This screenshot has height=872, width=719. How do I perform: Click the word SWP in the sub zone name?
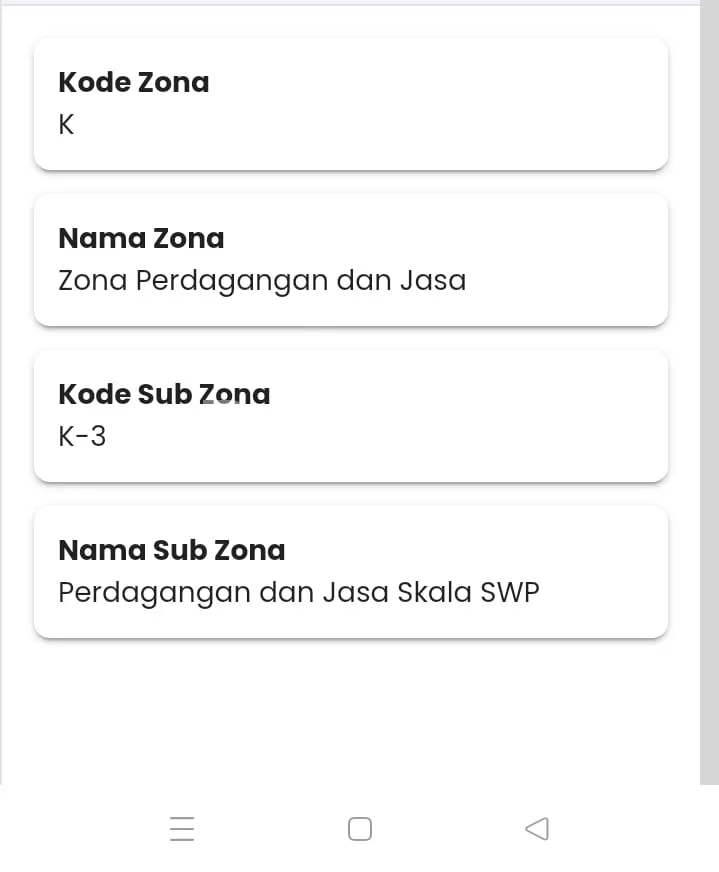point(510,592)
